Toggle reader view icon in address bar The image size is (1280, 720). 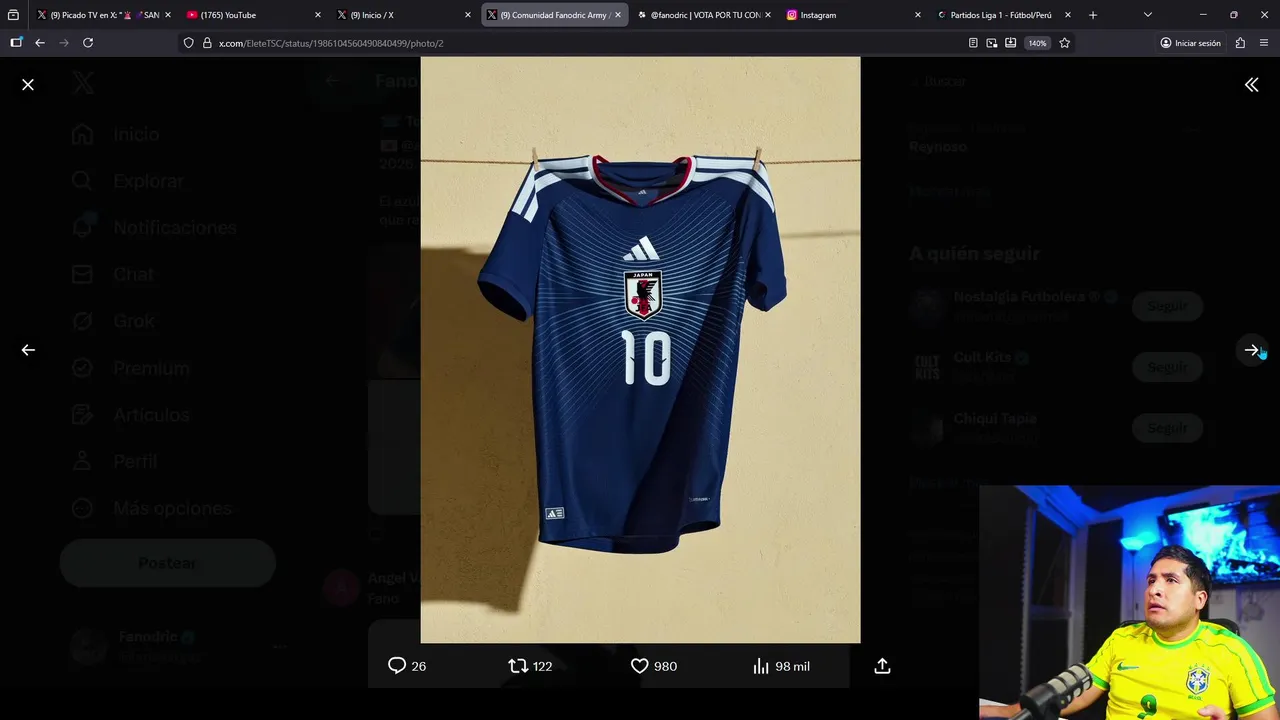click(973, 43)
